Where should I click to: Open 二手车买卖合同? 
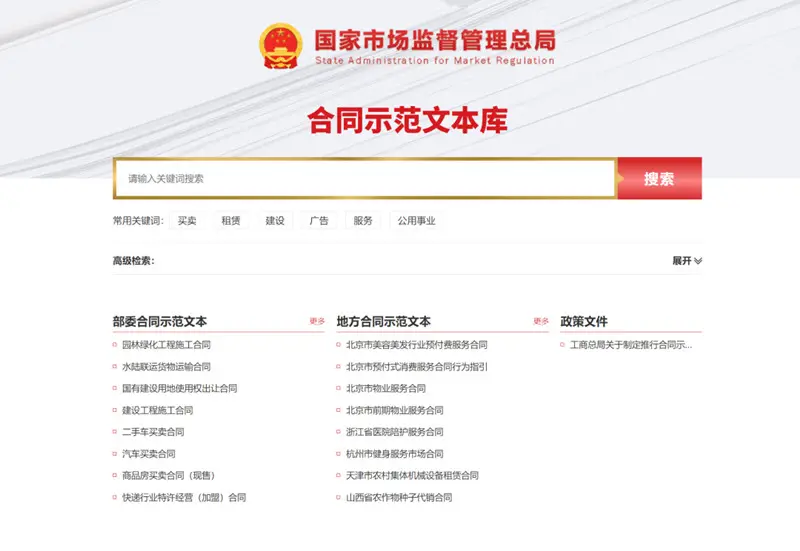coord(153,432)
